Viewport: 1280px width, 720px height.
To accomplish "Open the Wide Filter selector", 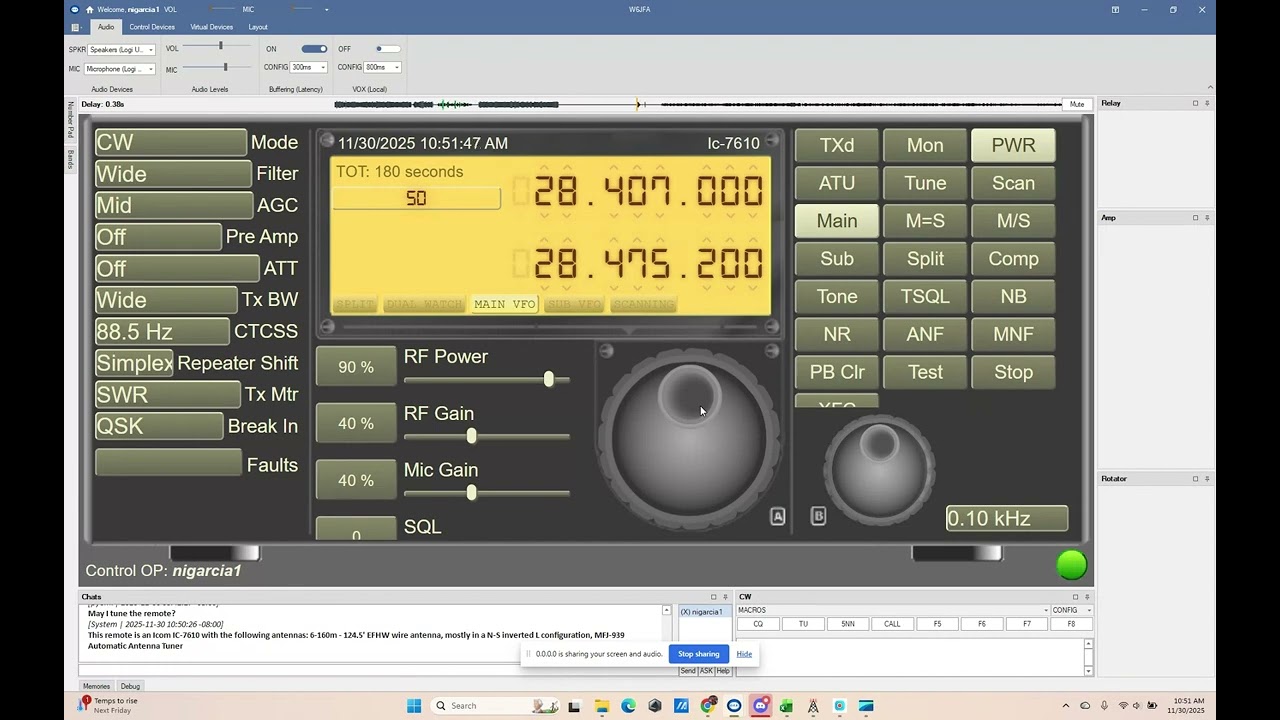I will 173,174.
